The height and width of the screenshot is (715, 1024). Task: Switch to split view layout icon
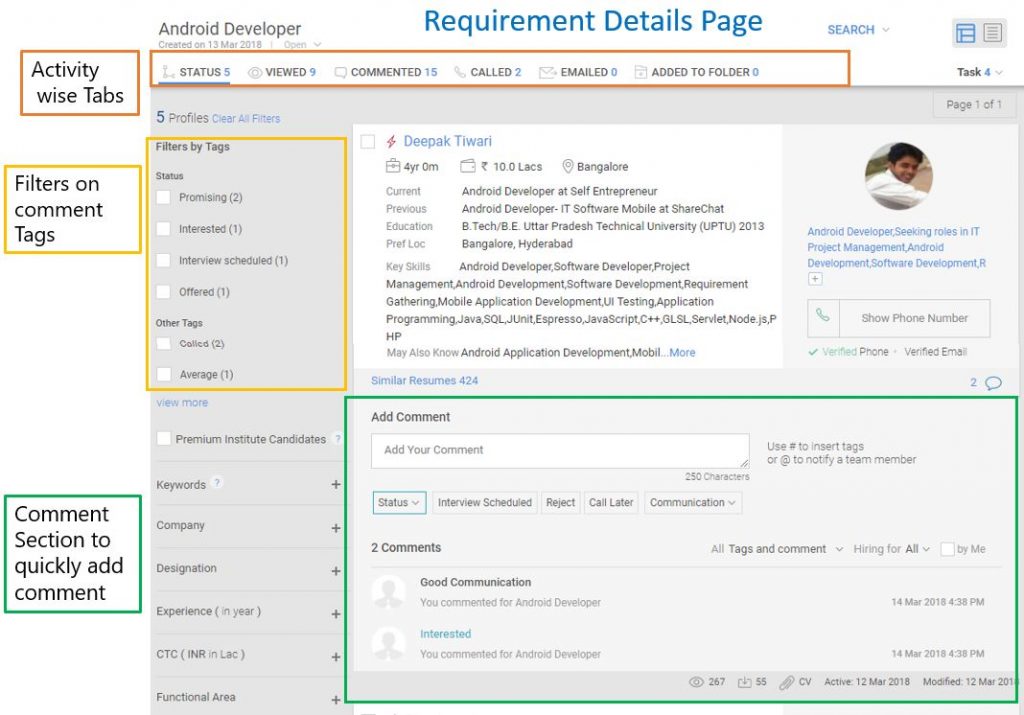click(x=965, y=33)
